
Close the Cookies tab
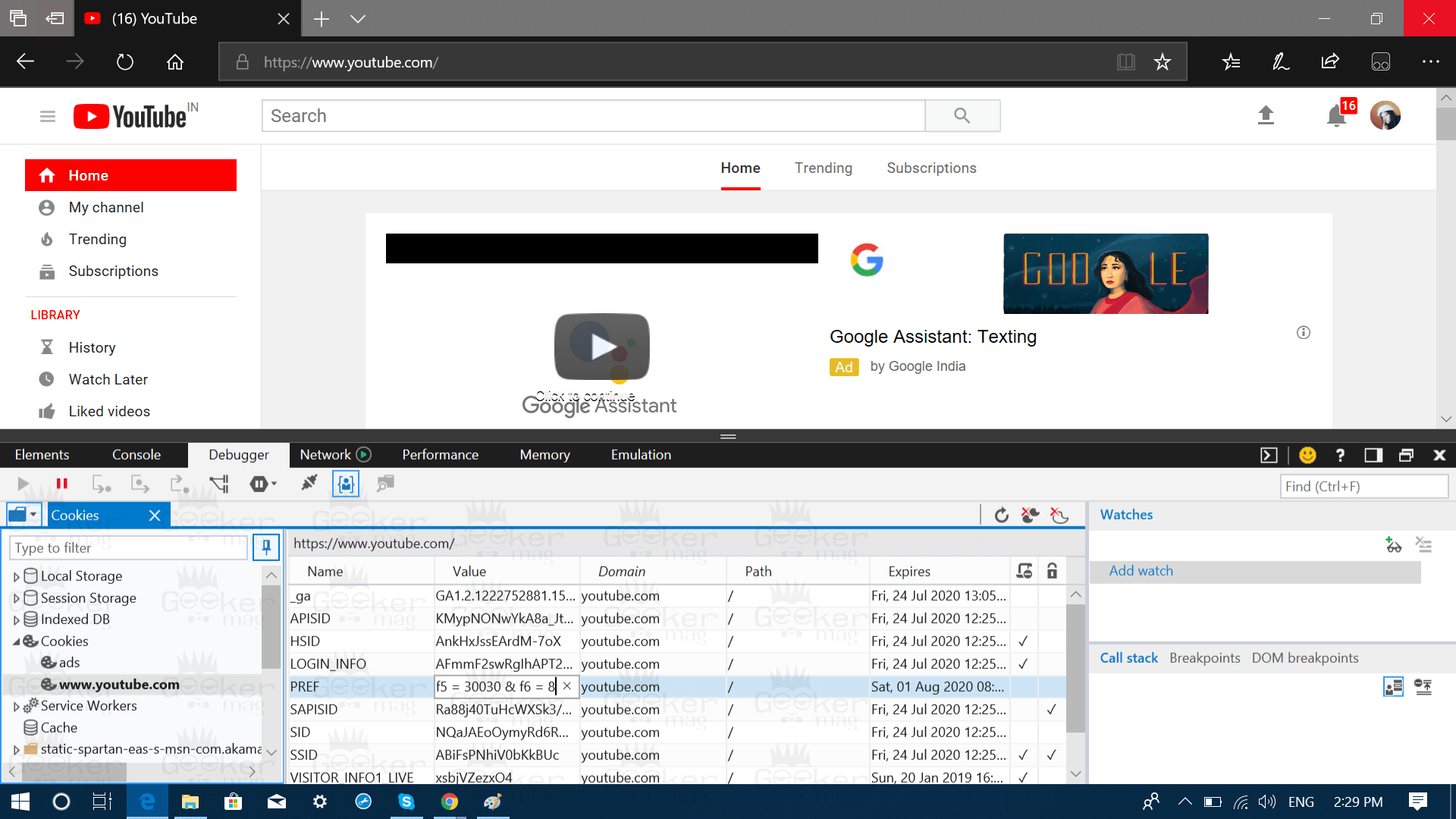pyautogui.click(x=155, y=516)
